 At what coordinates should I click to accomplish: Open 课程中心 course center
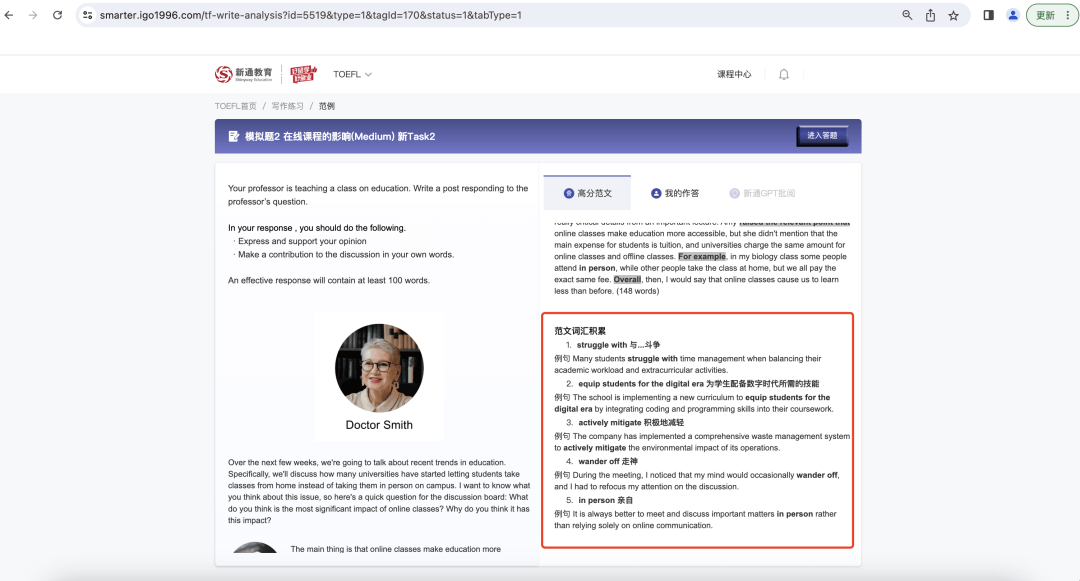734,74
